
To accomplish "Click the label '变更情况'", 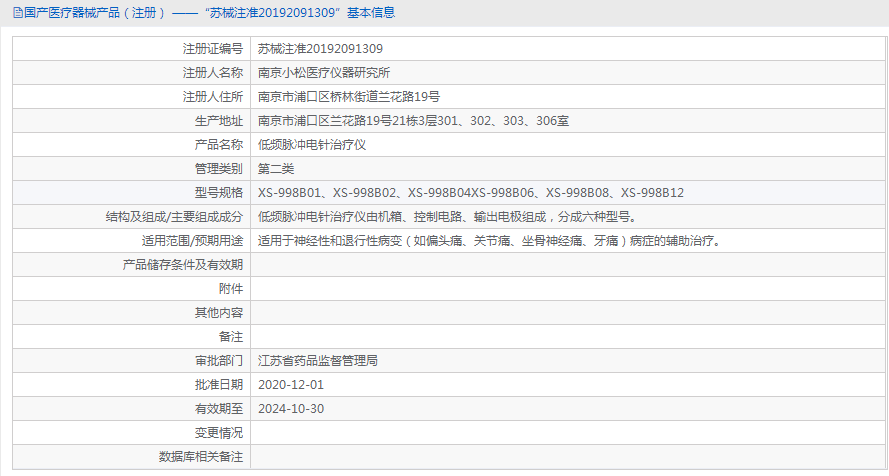I will pyautogui.click(x=219, y=433).
